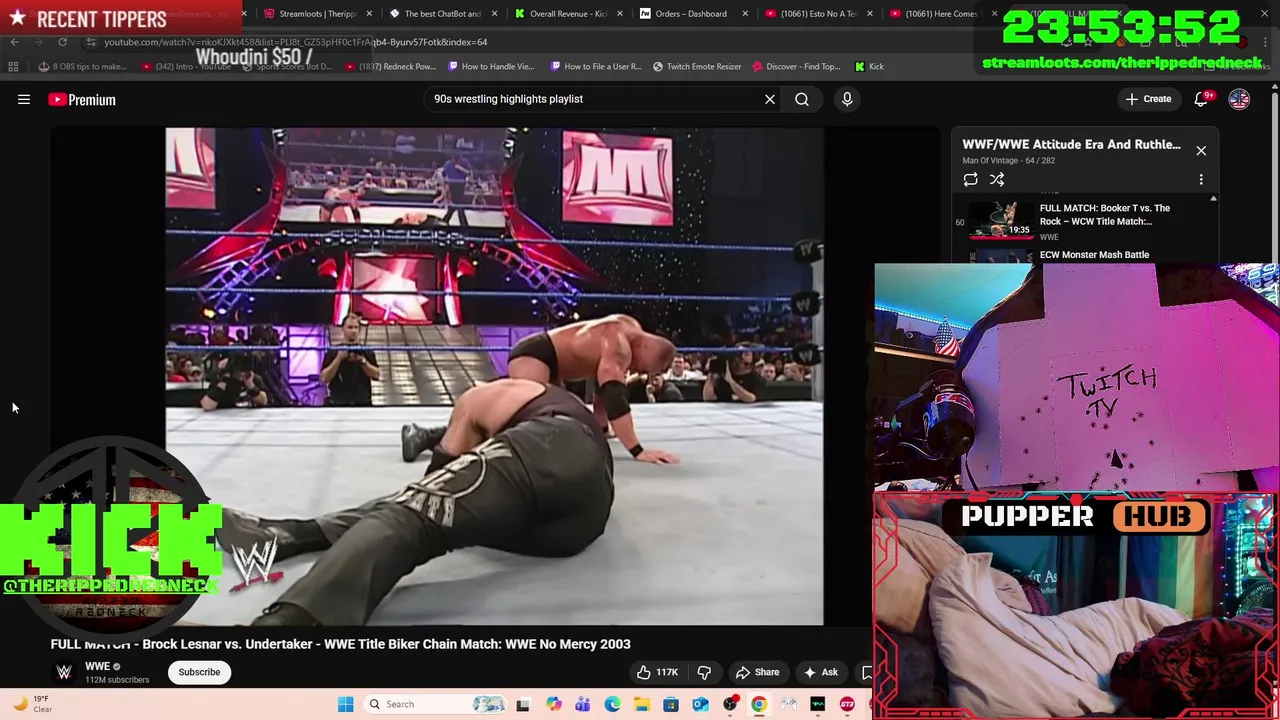The height and width of the screenshot is (720, 1280).
Task: Click the YouTube Premium logo
Action: pyautogui.click(x=82, y=100)
